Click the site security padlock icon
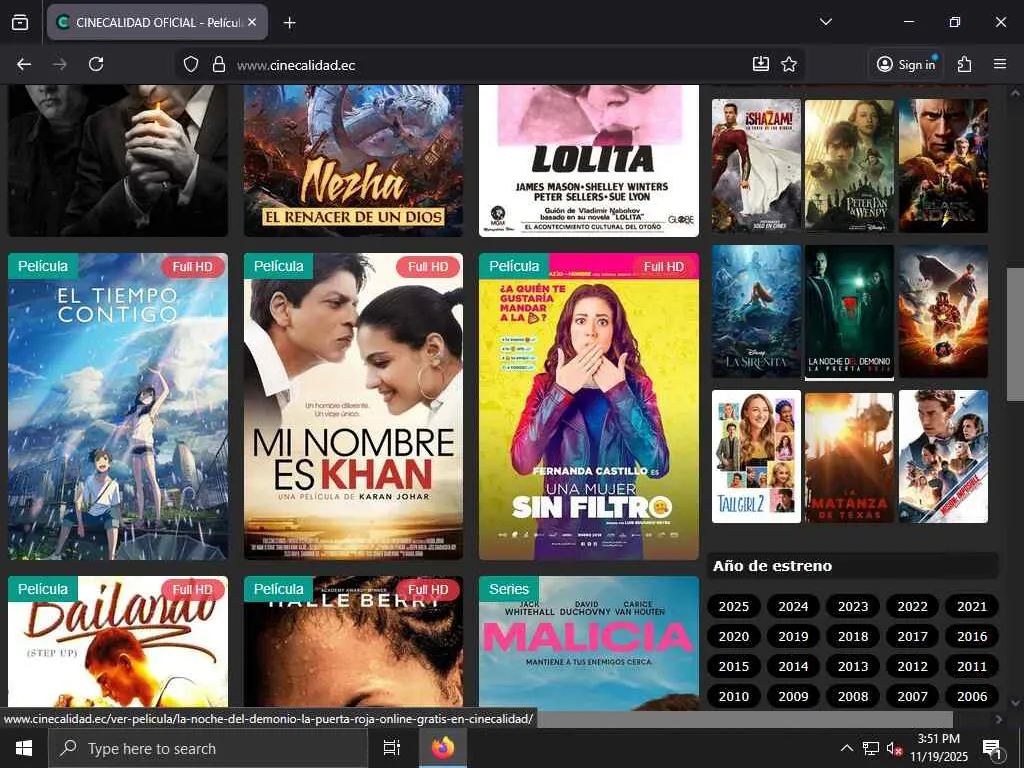 [219, 65]
